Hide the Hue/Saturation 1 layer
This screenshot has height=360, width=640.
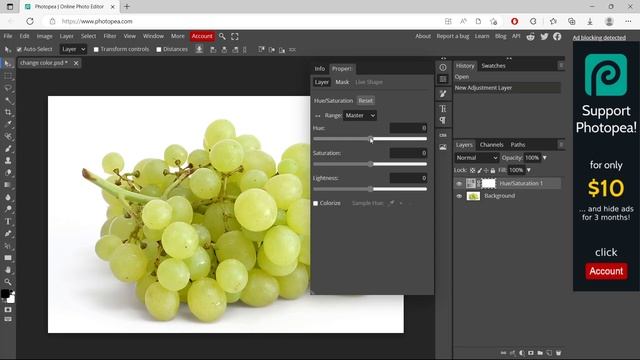click(459, 184)
